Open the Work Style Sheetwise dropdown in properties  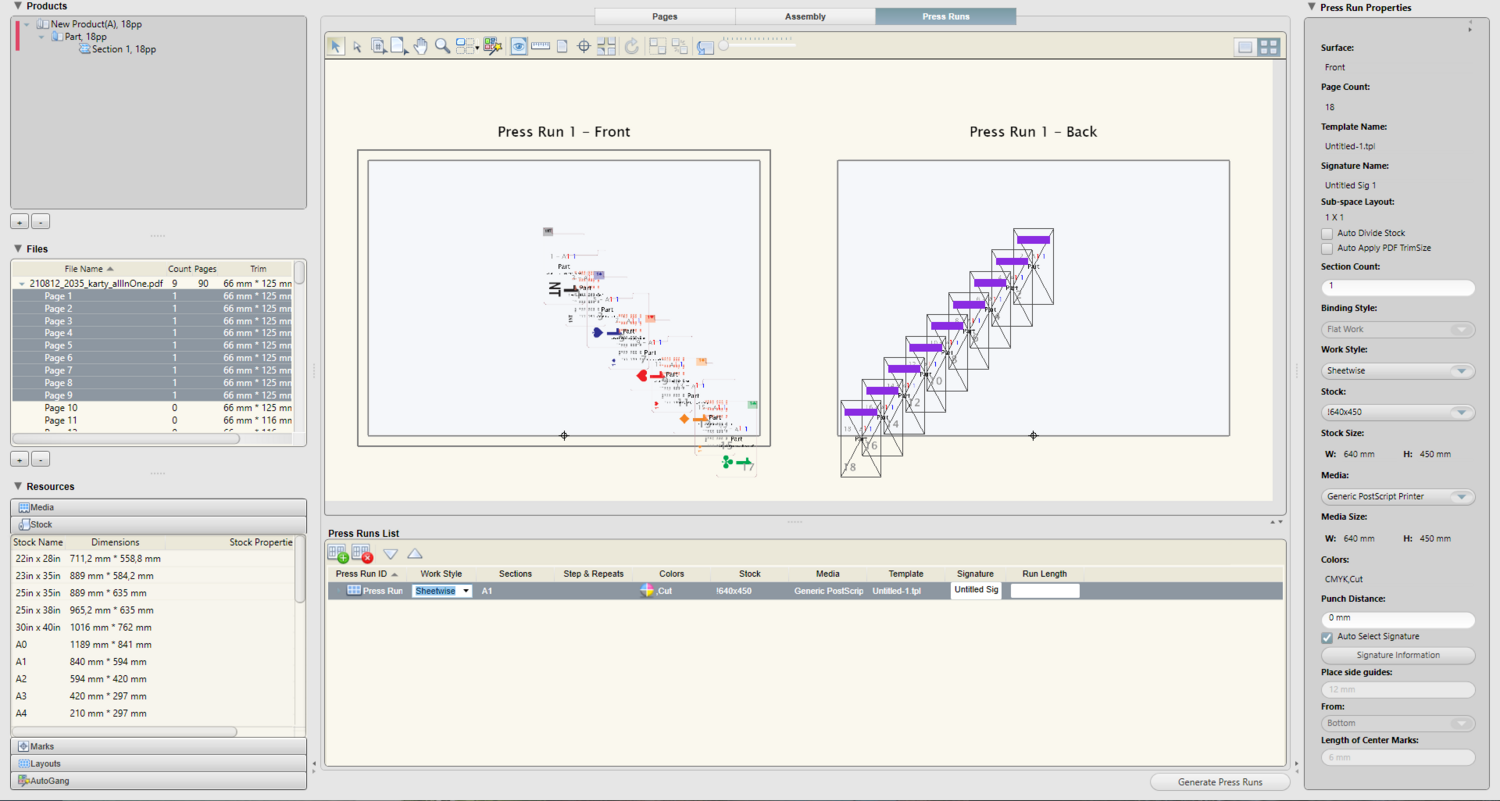[x=1398, y=371]
